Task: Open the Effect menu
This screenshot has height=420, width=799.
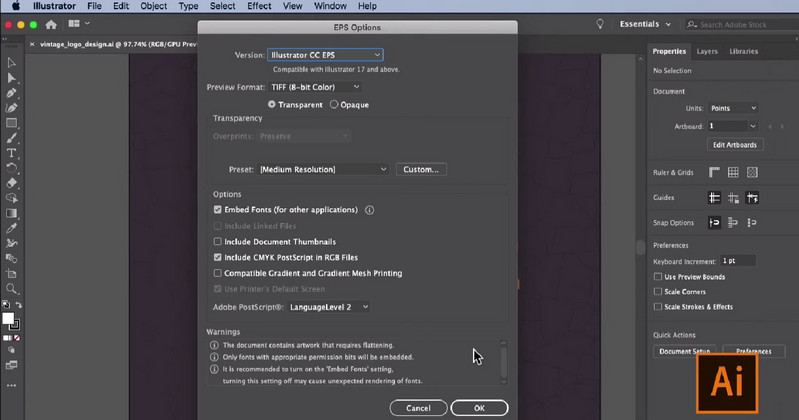Action: pos(259,6)
